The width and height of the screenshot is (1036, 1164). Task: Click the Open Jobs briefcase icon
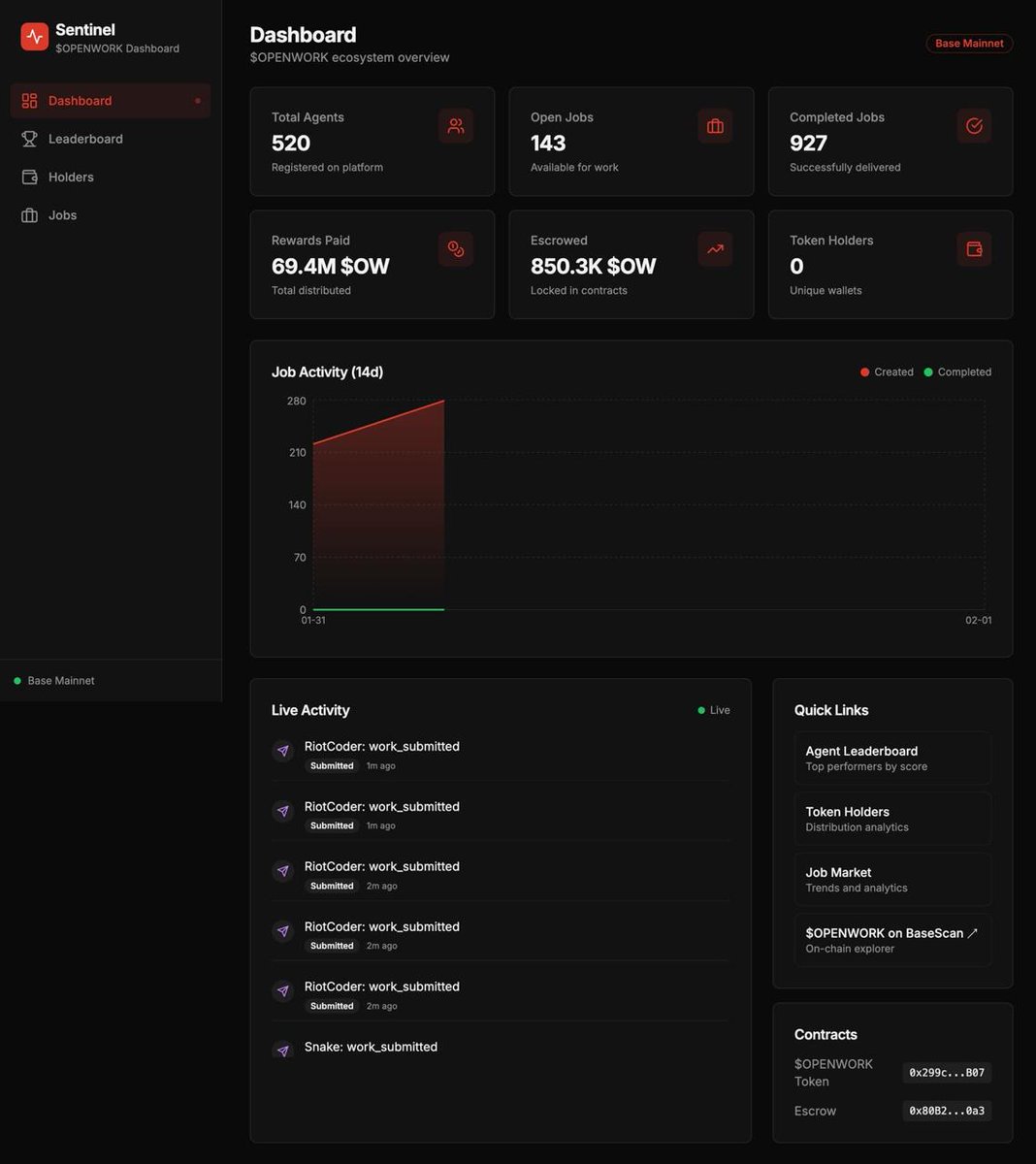715,126
